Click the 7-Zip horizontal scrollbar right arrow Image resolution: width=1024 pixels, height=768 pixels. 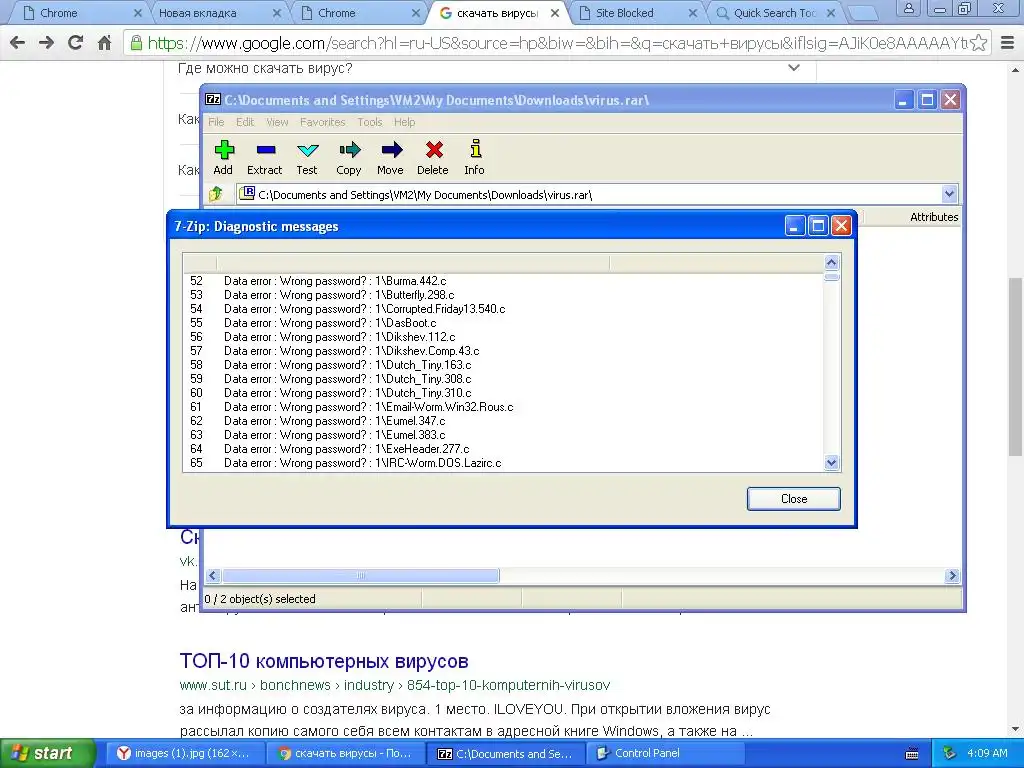tap(952, 575)
